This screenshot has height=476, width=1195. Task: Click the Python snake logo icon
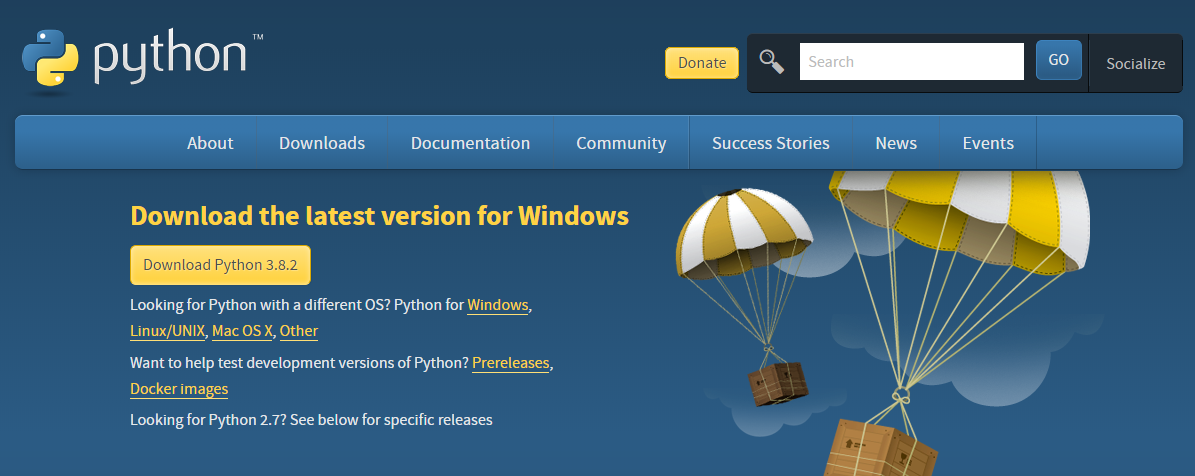(x=50, y=57)
